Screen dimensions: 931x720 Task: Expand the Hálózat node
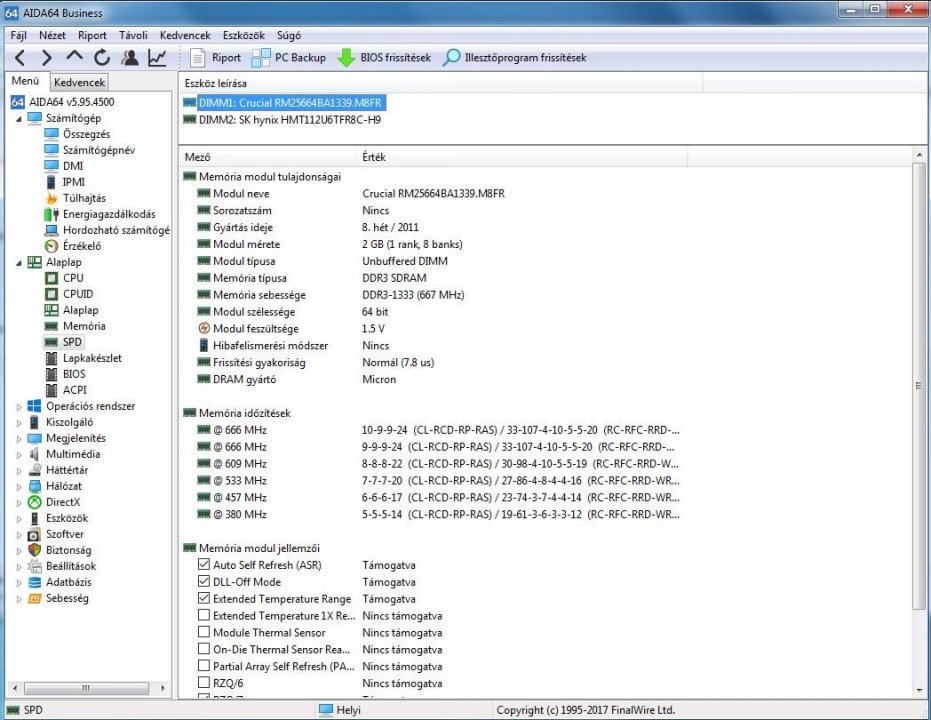(18, 487)
